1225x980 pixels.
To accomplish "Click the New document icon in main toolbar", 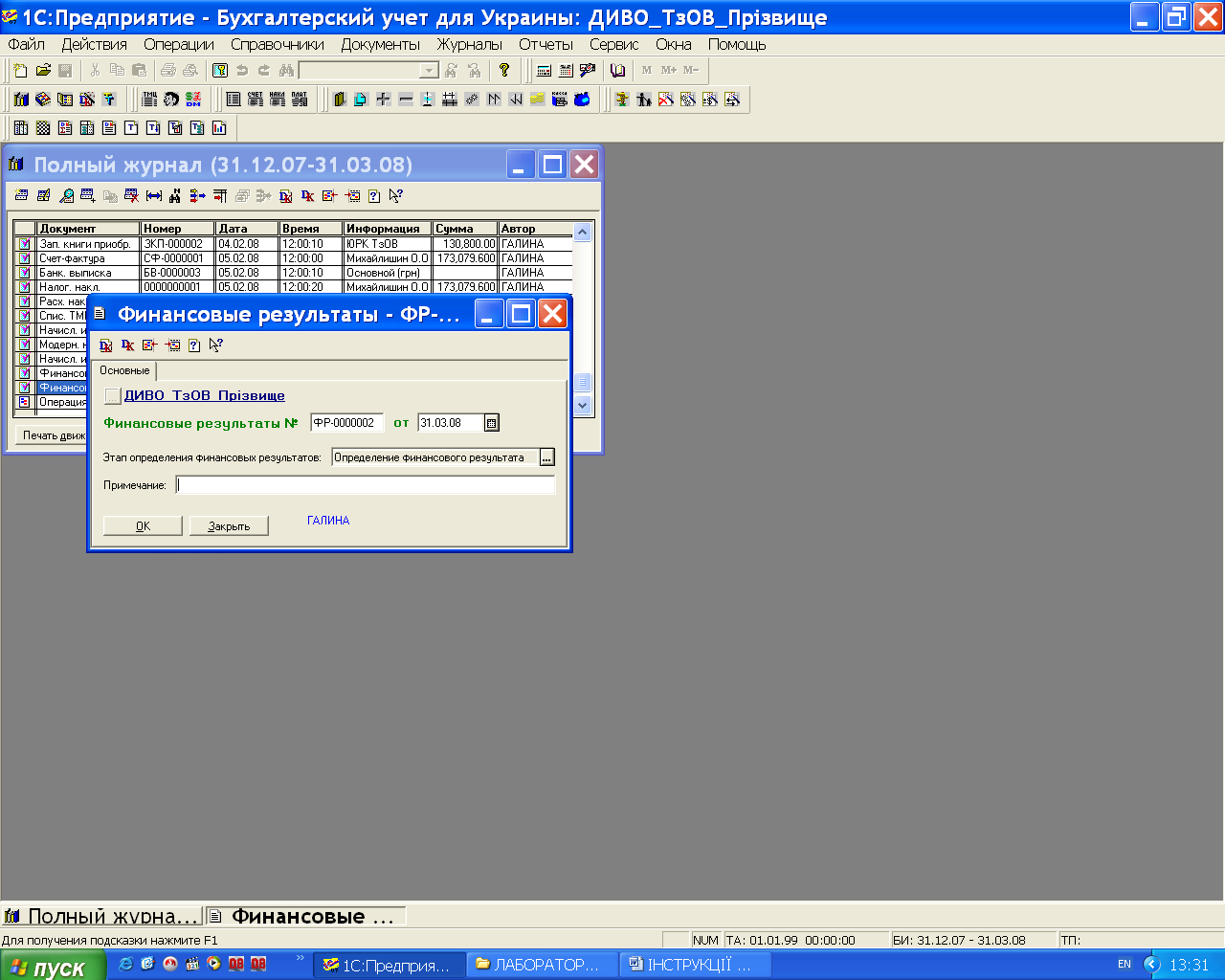I will [x=21, y=71].
